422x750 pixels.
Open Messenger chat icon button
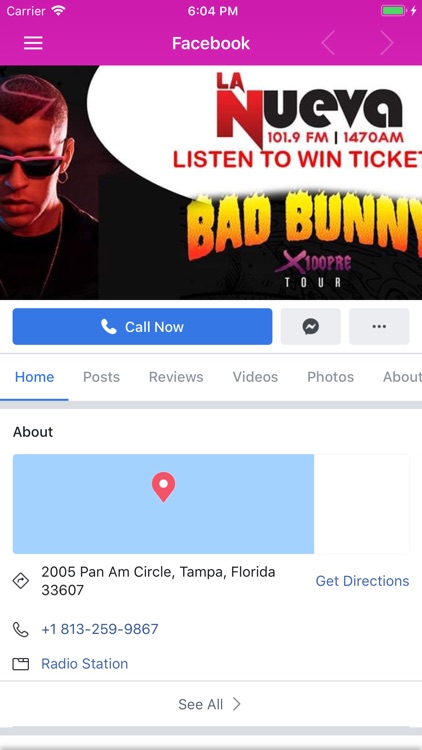click(311, 327)
